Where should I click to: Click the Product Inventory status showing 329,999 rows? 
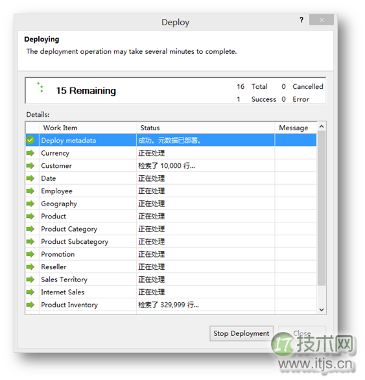tap(169, 305)
